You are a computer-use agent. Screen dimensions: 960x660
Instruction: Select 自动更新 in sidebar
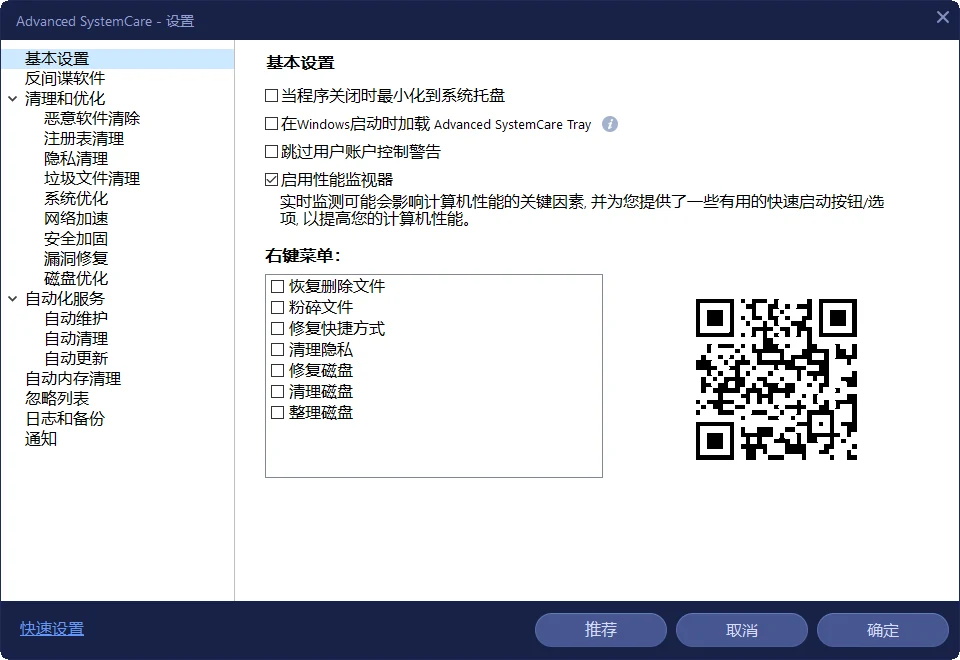[76, 359]
